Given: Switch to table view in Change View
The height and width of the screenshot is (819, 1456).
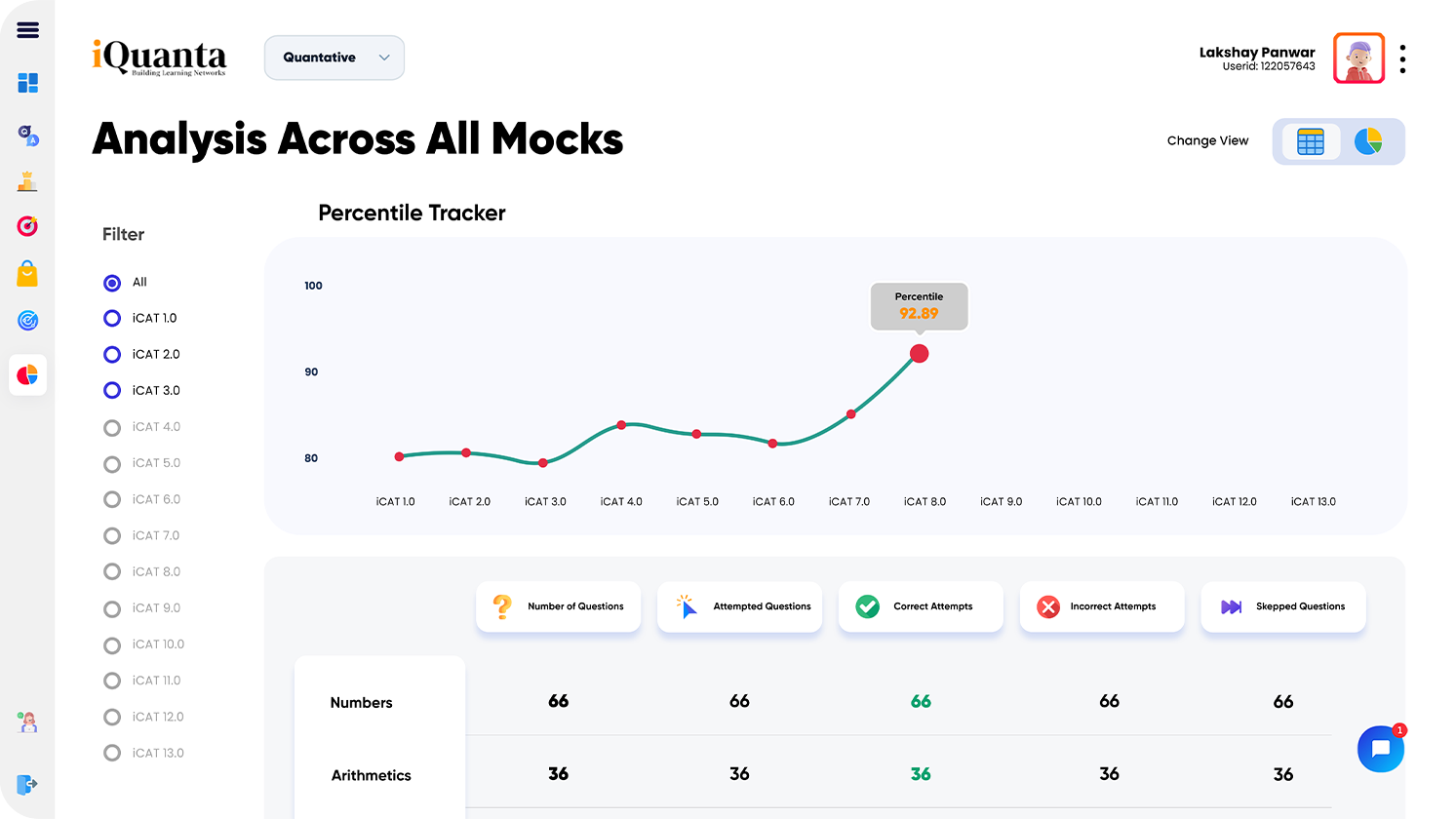Looking at the screenshot, I should tap(1310, 141).
